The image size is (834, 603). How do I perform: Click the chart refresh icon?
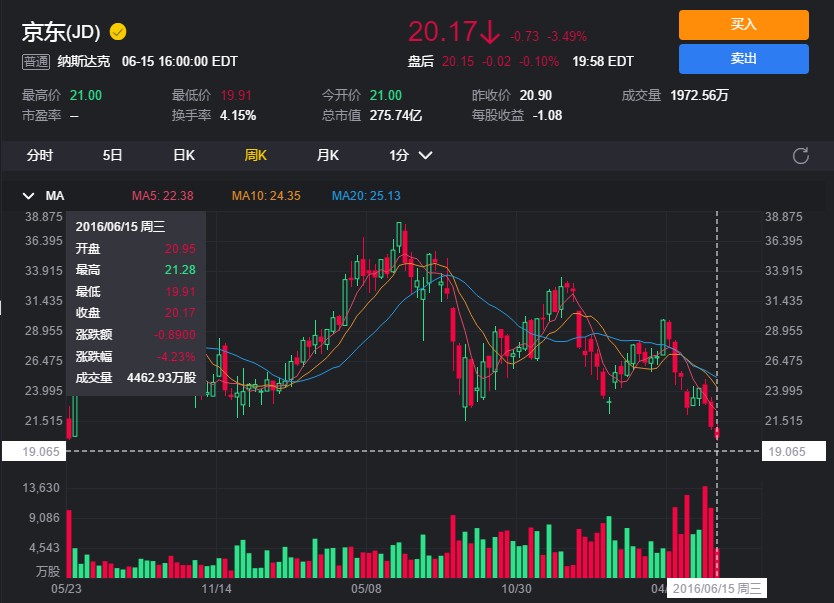[799, 156]
